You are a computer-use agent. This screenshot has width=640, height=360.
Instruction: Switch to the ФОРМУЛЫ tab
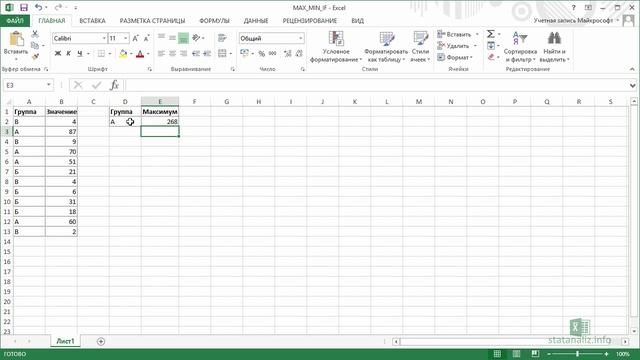214,20
